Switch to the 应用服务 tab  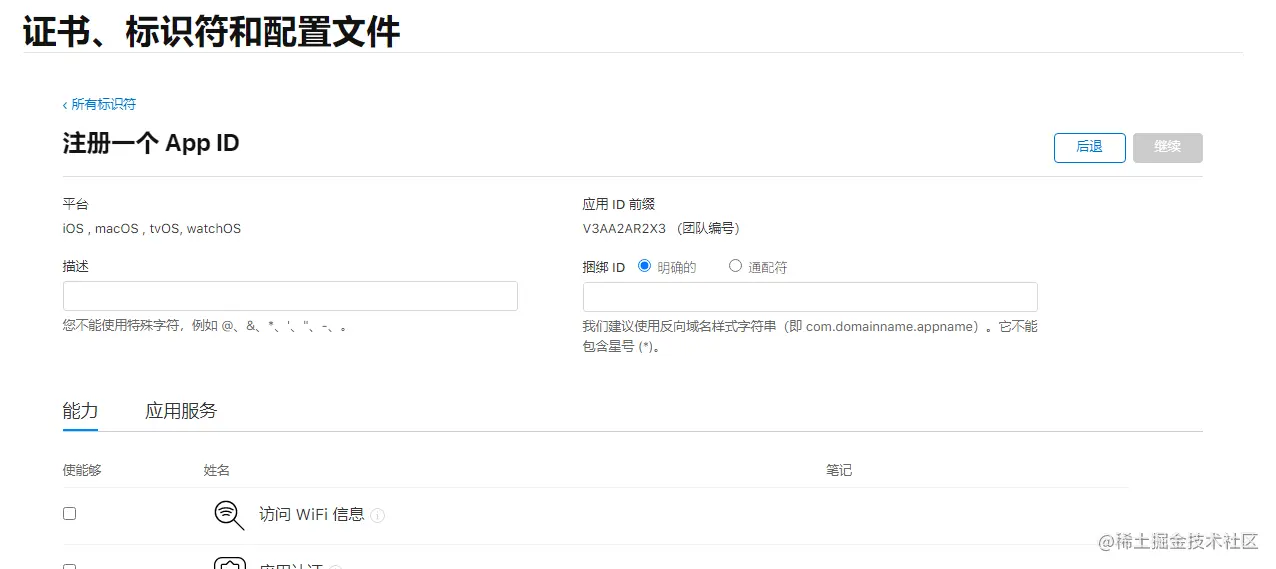click(x=181, y=411)
